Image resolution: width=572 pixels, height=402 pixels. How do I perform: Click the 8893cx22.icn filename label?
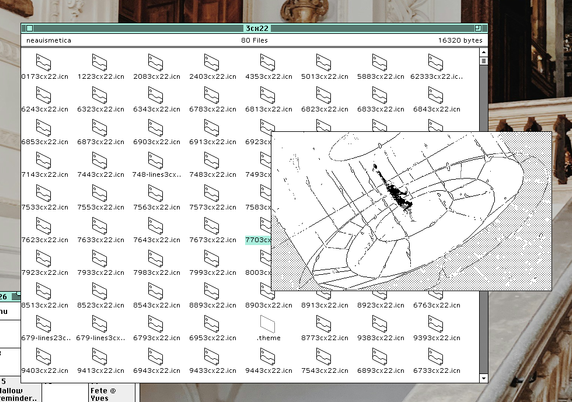212,305
